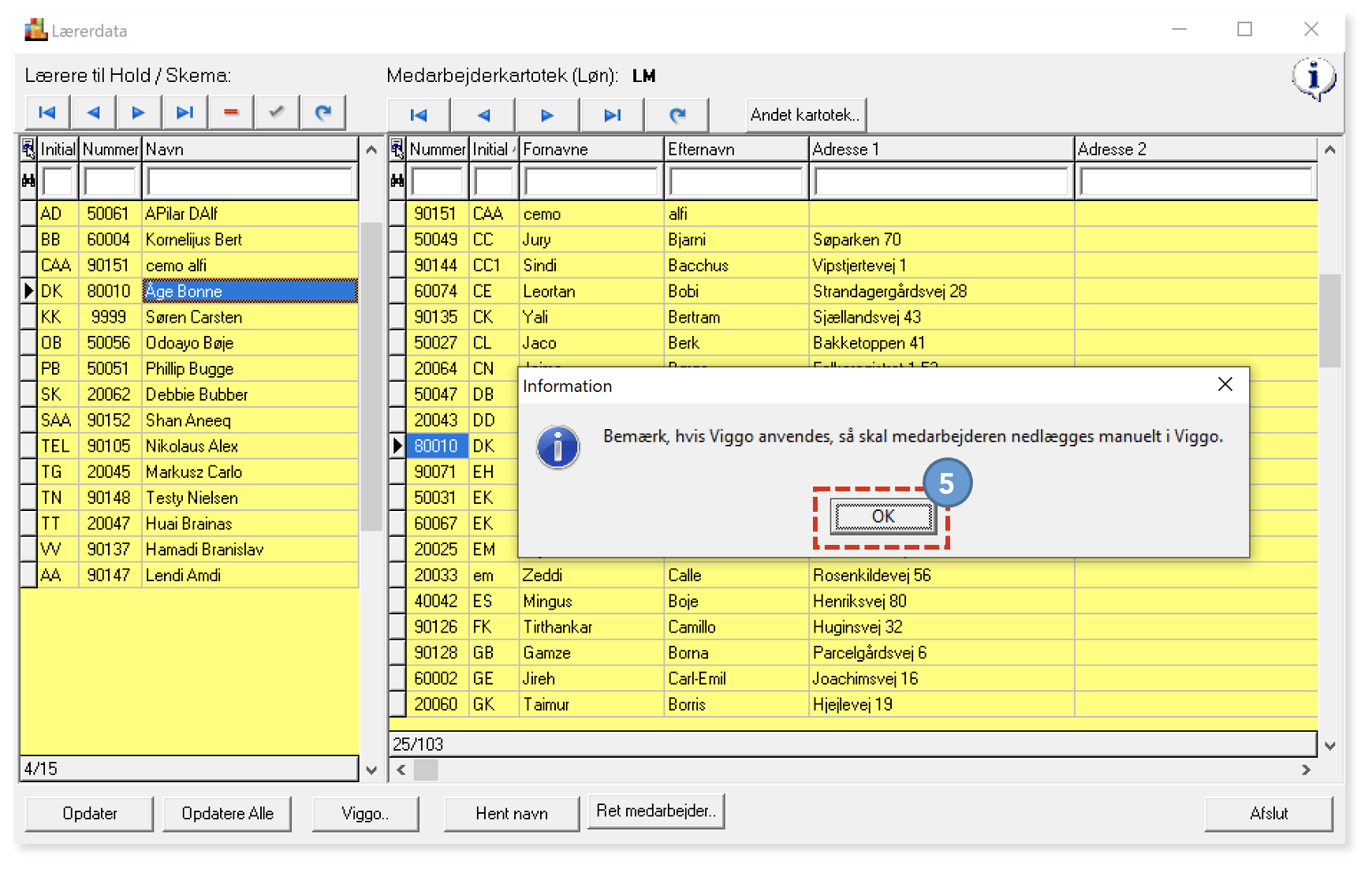
Task: Click the Lærerdata app icon in title bar
Action: (35, 30)
